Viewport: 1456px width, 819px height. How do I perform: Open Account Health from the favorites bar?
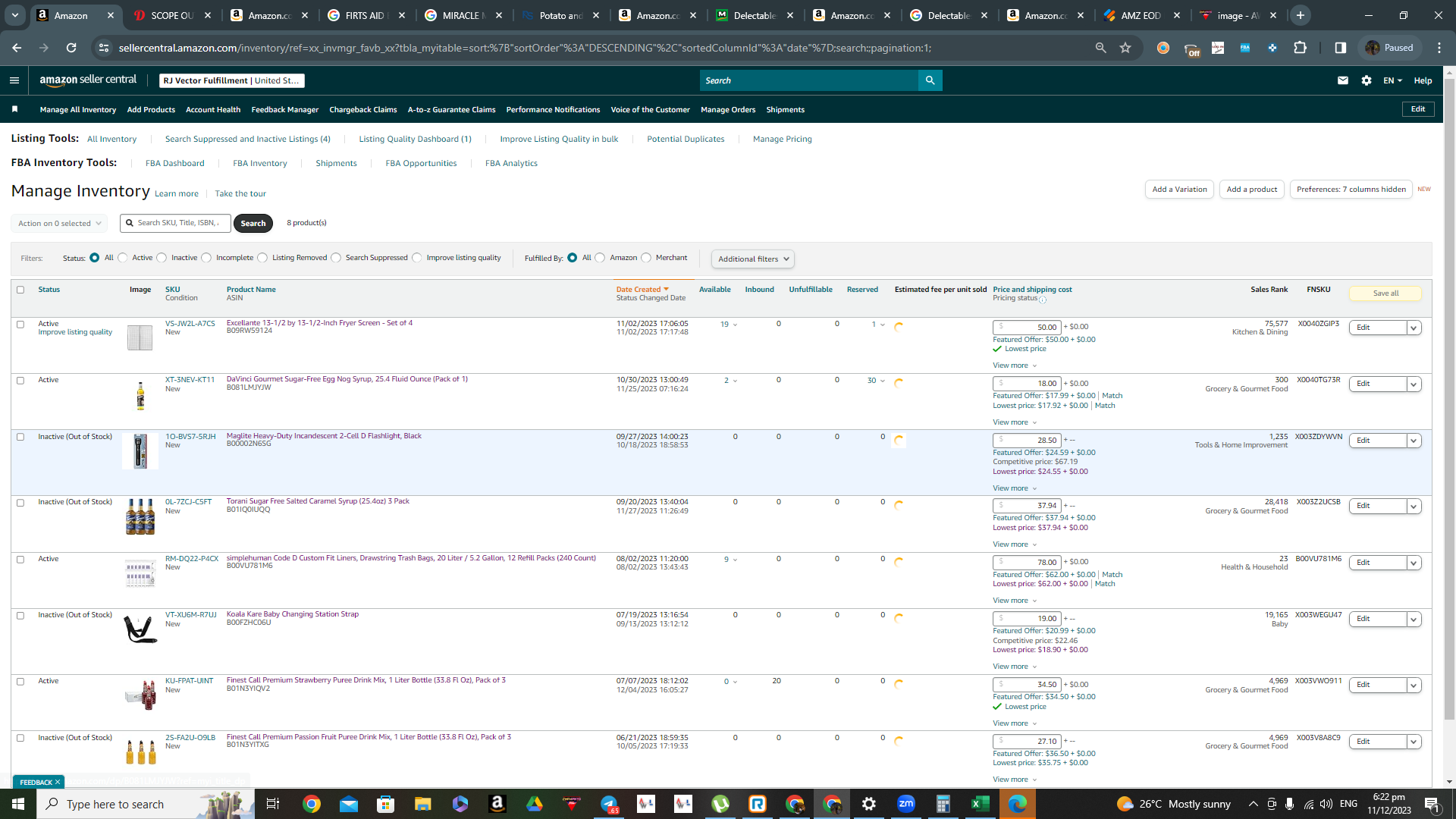213,110
